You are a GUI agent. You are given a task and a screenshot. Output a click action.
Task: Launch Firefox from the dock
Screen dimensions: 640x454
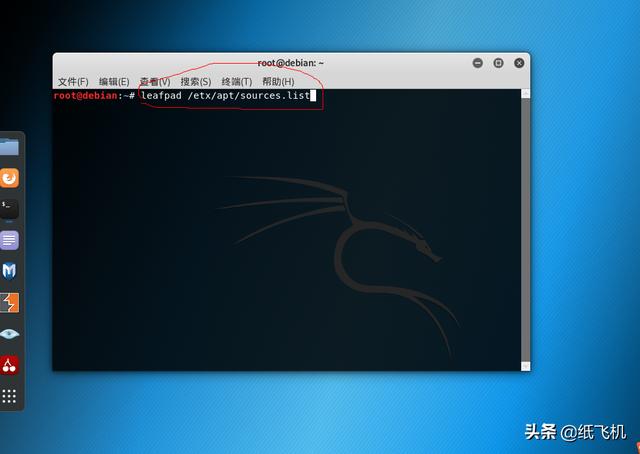(x=9, y=178)
